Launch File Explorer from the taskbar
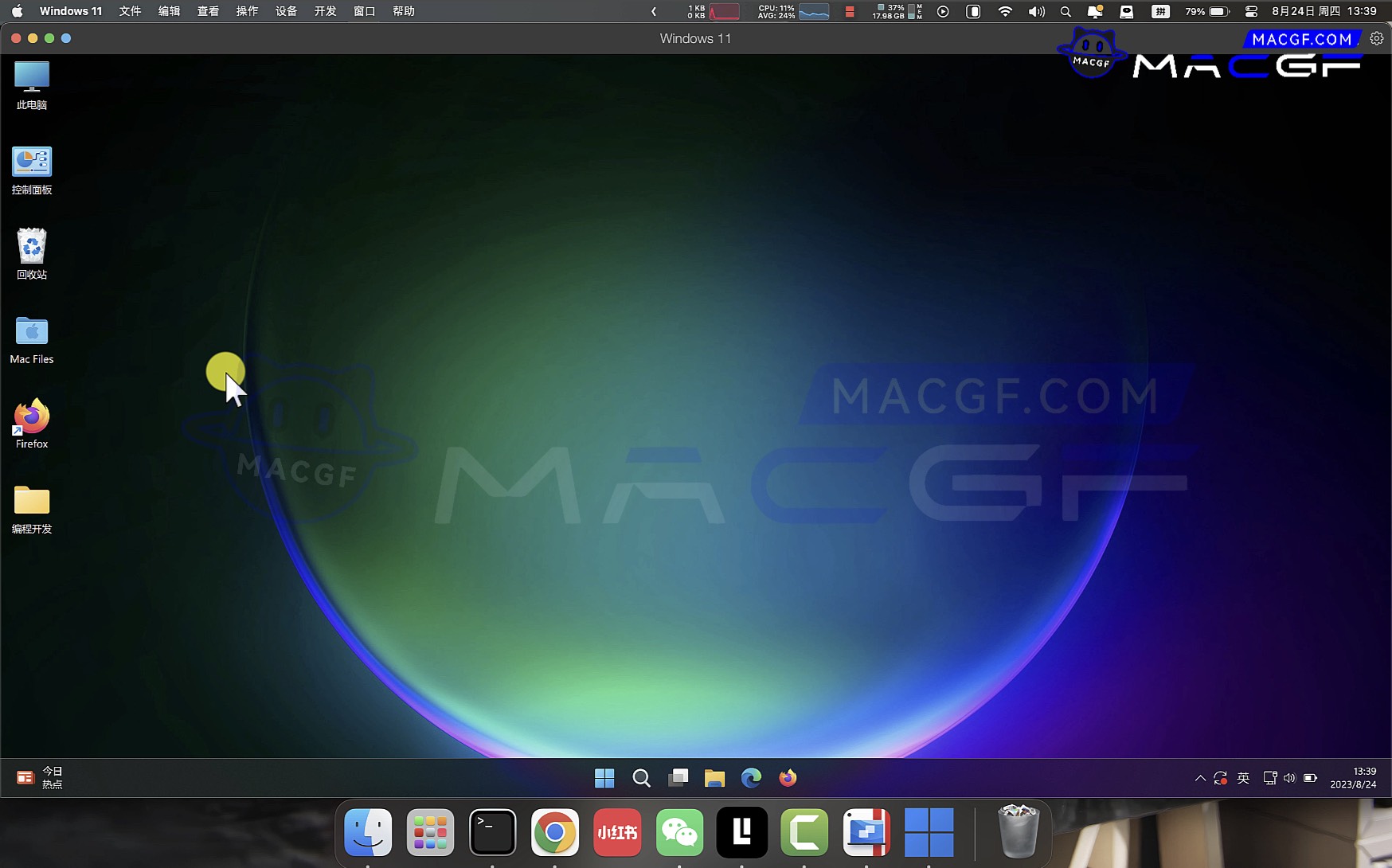The width and height of the screenshot is (1392, 868). tap(714, 778)
